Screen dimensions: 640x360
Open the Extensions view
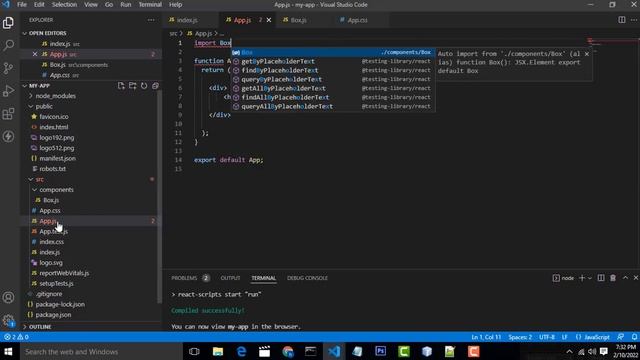[8, 113]
